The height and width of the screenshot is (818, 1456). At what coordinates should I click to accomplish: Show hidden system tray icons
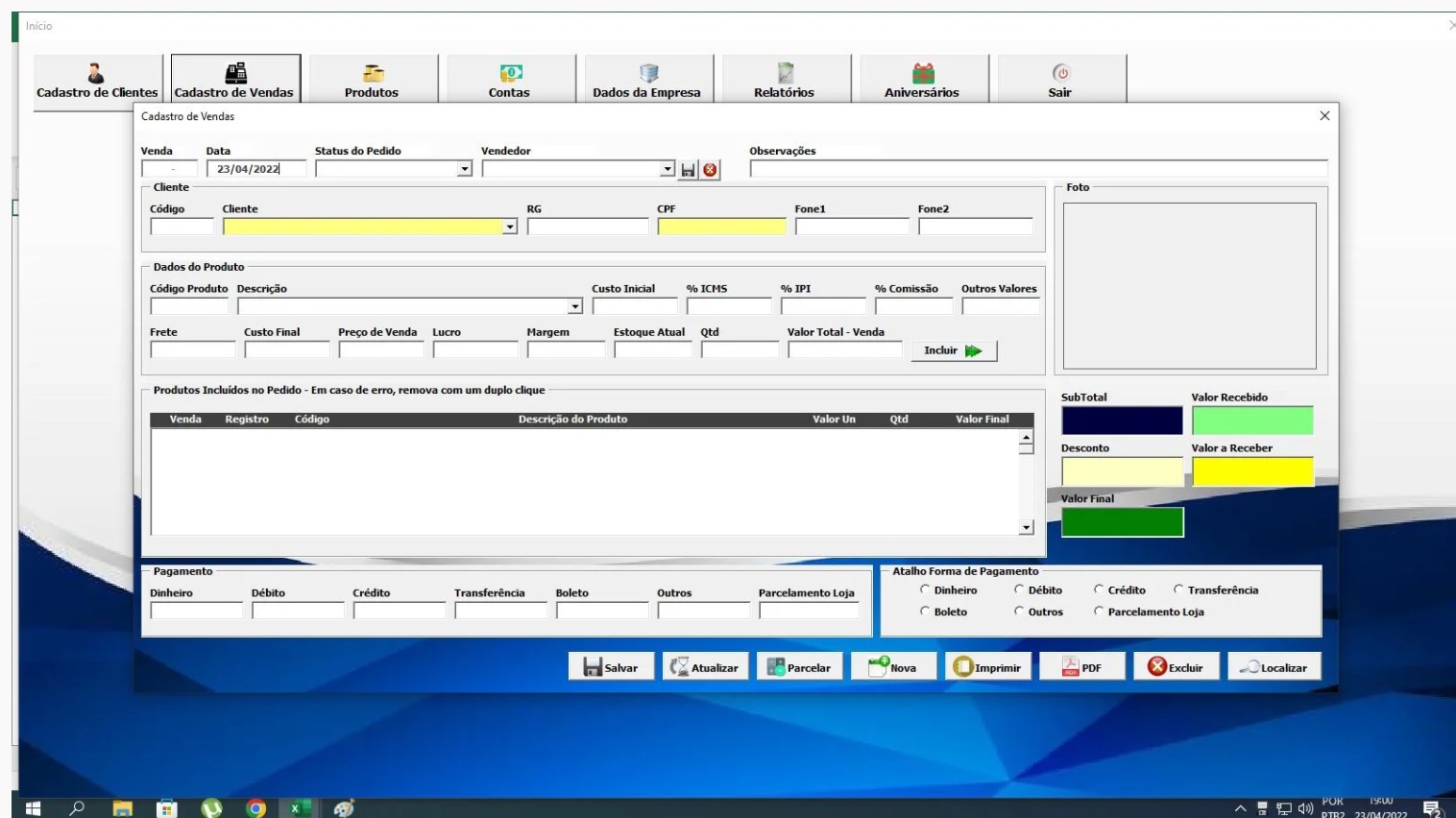[x=1240, y=808]
